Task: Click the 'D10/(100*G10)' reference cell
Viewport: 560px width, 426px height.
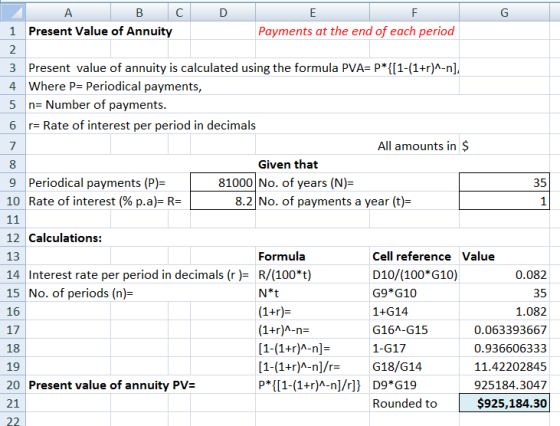Action: pos(415,275)
